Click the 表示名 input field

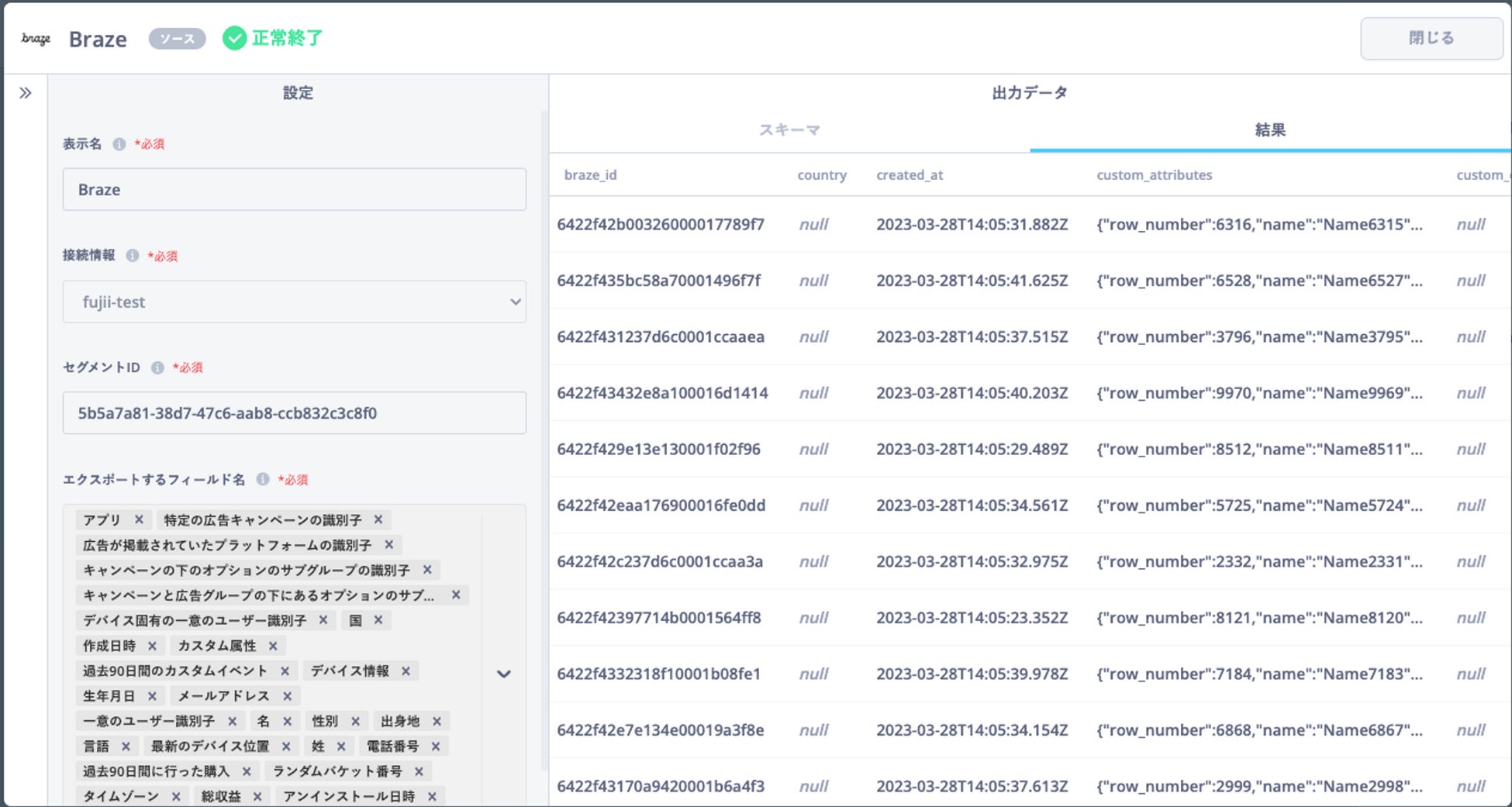coord(295,189)
